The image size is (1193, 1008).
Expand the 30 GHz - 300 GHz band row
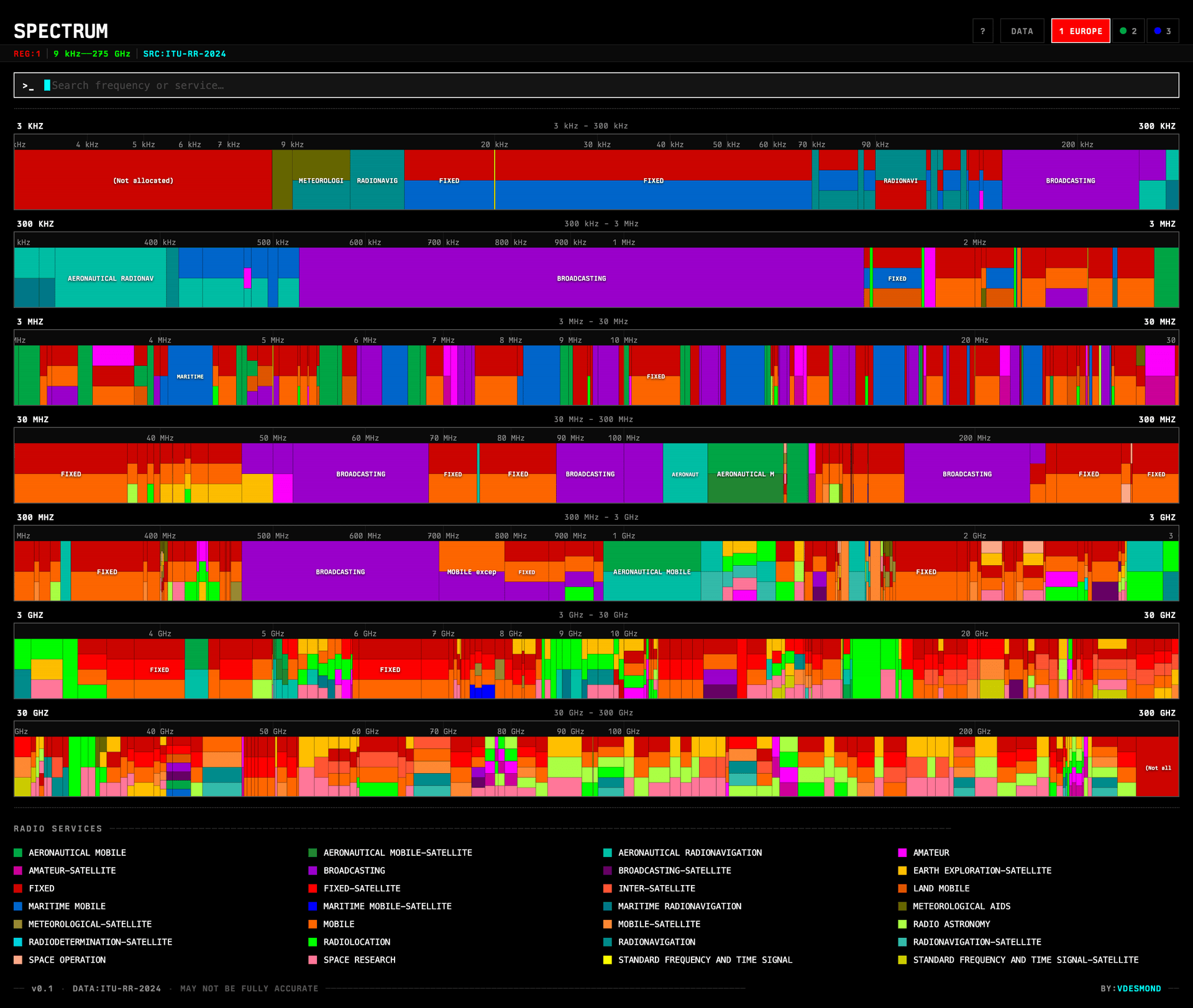tap(591, 712)
